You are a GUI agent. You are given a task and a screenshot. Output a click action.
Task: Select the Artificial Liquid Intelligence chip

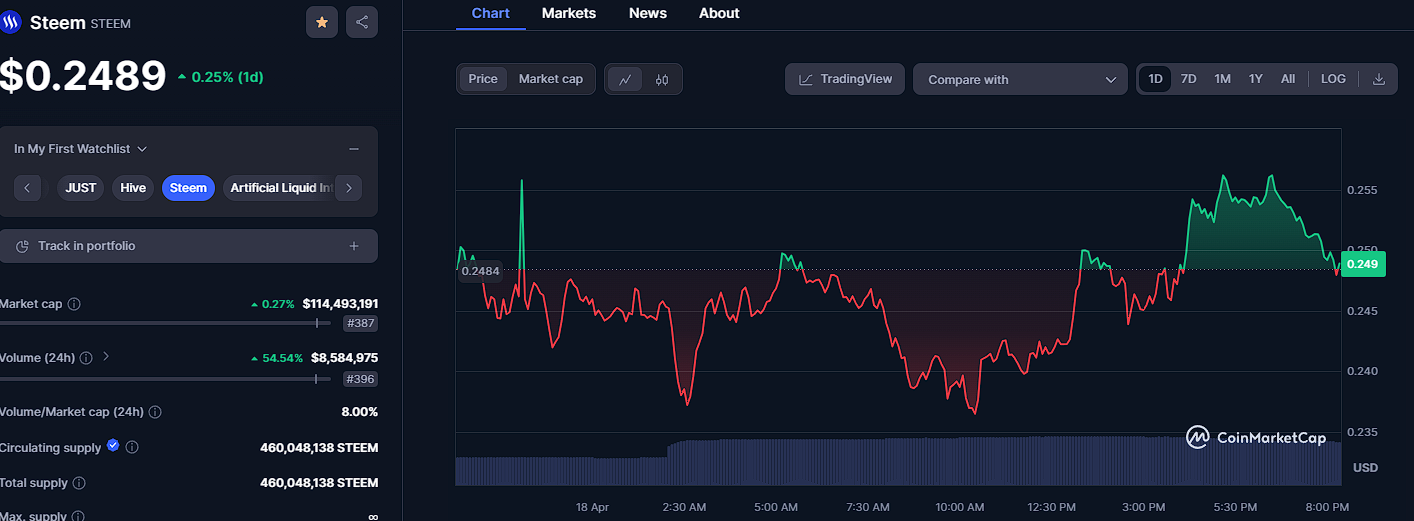tap(279, 188)
